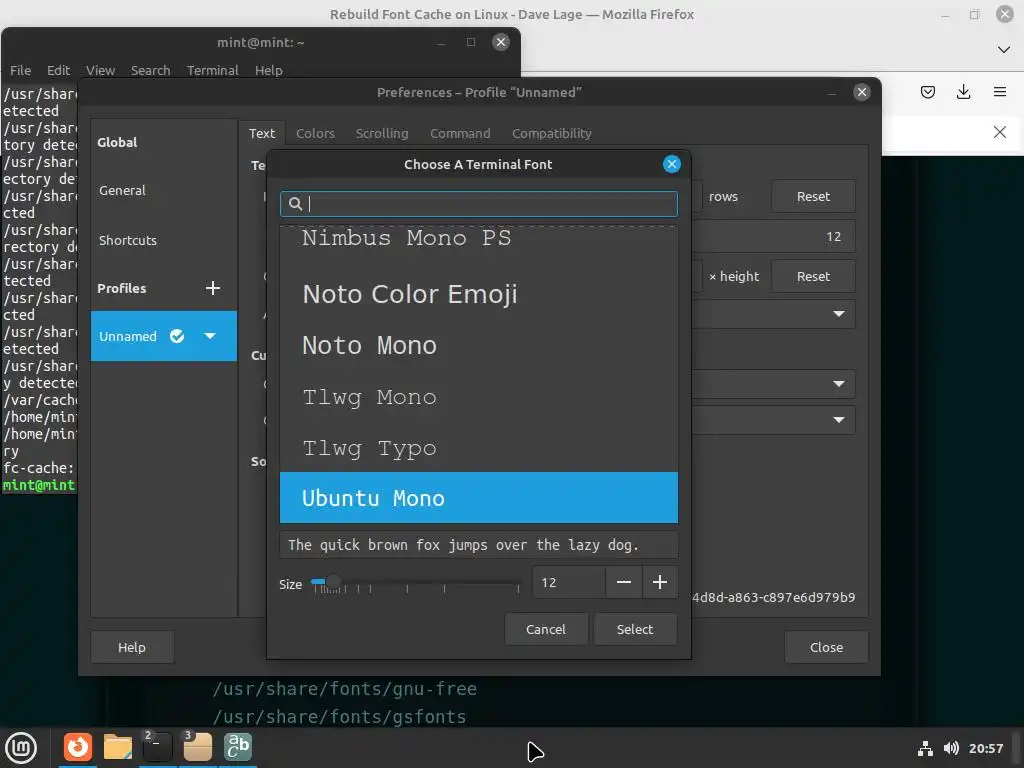Screen dimensions: 1024x768
Task: Click Firefox Pocket save icon
Action: (x=927, y=92)
